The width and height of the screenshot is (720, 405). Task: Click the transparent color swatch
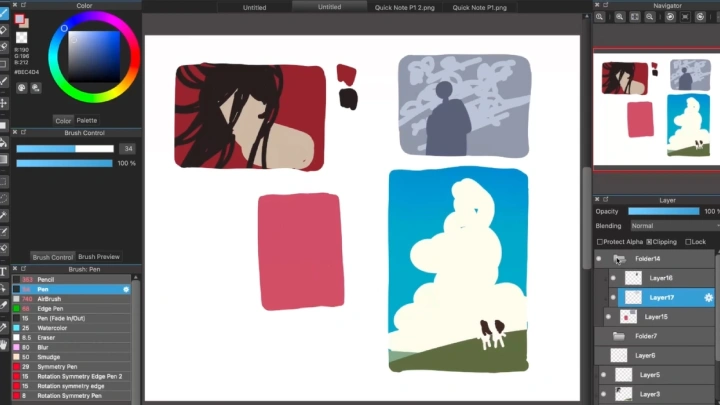pos(22,37)
